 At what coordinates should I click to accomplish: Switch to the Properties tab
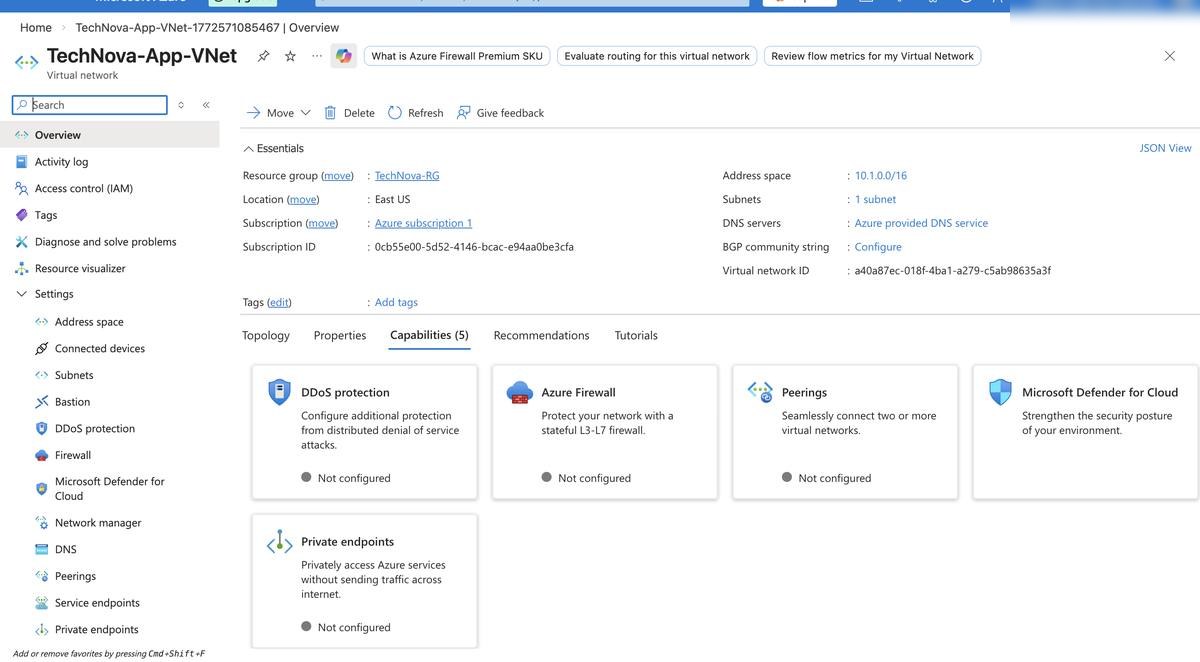point(340,335)
